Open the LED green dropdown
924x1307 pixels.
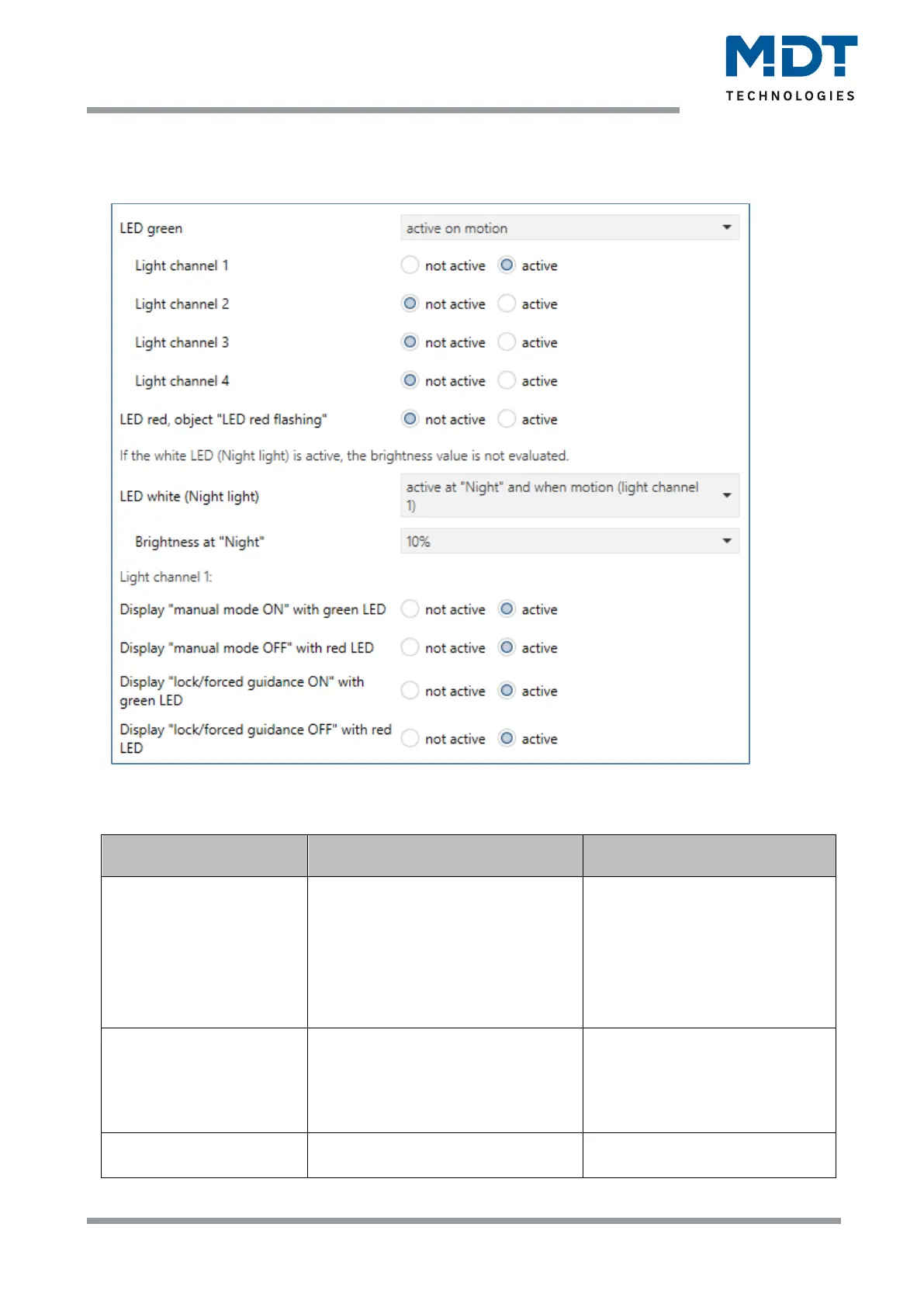click(569, 227)
